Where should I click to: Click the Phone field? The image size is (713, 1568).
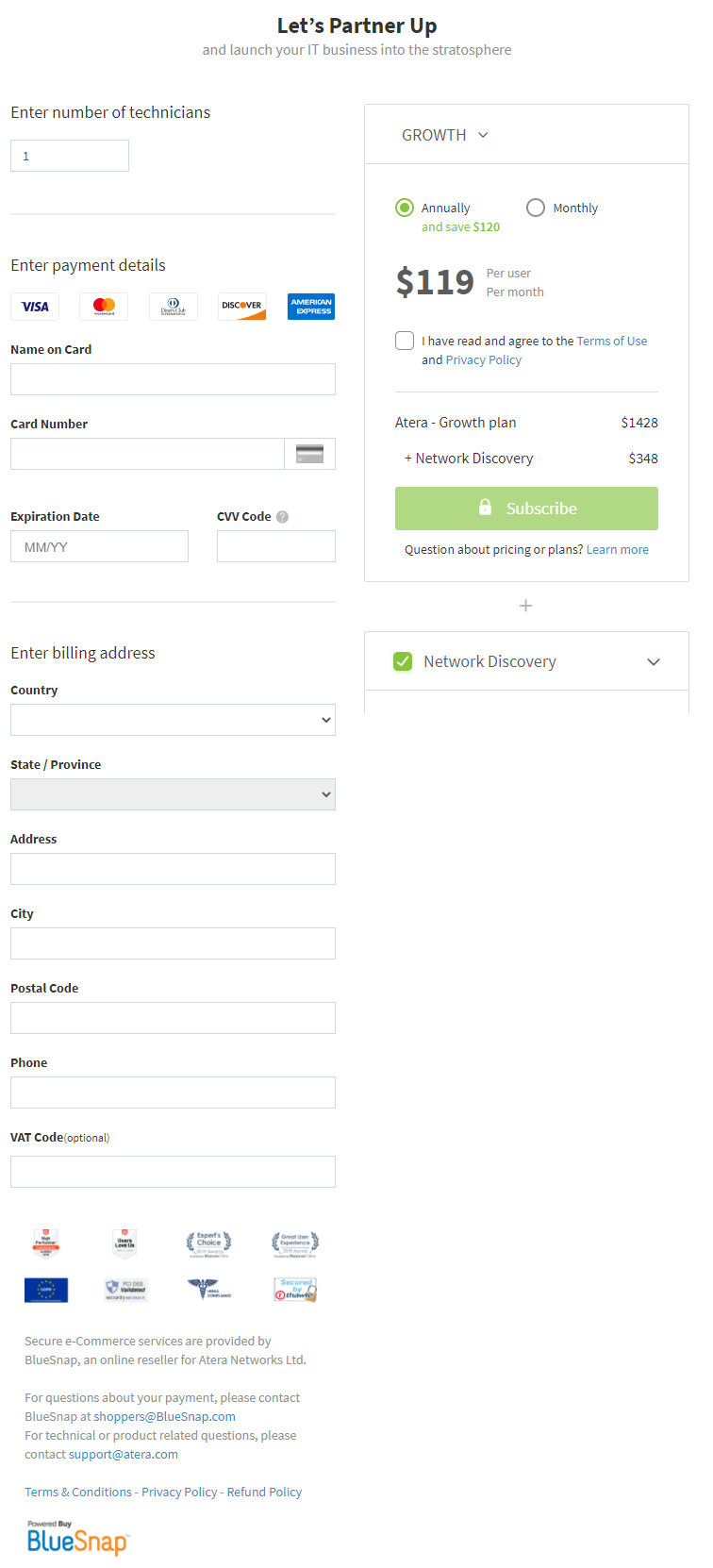pyautogui.click(x=173, y=1093)
